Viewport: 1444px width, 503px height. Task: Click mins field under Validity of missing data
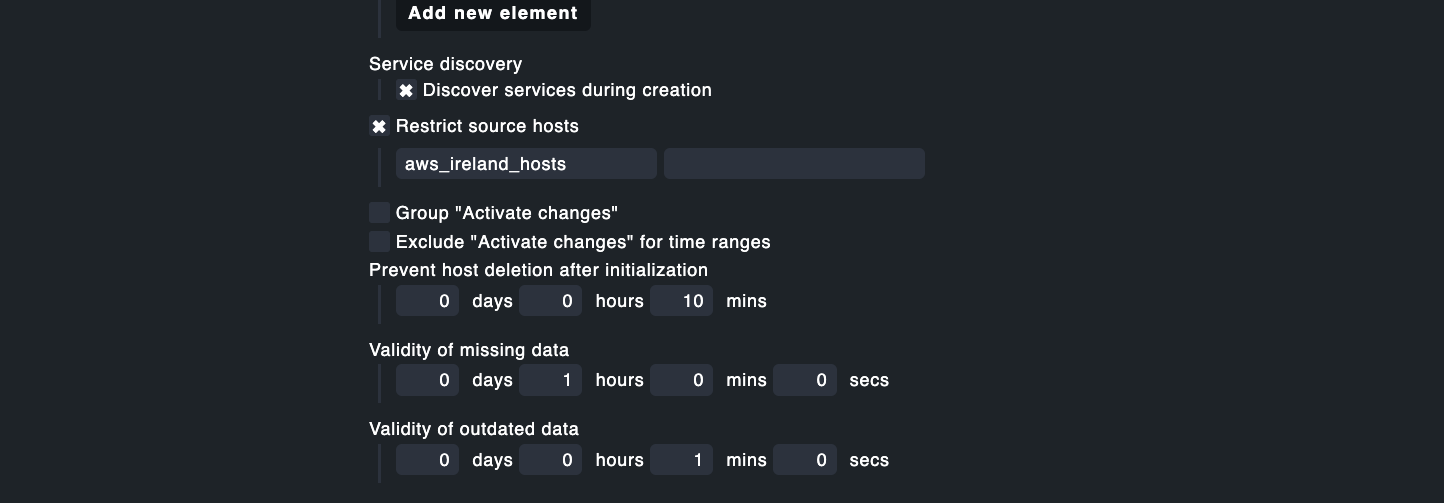coord(682,380)
